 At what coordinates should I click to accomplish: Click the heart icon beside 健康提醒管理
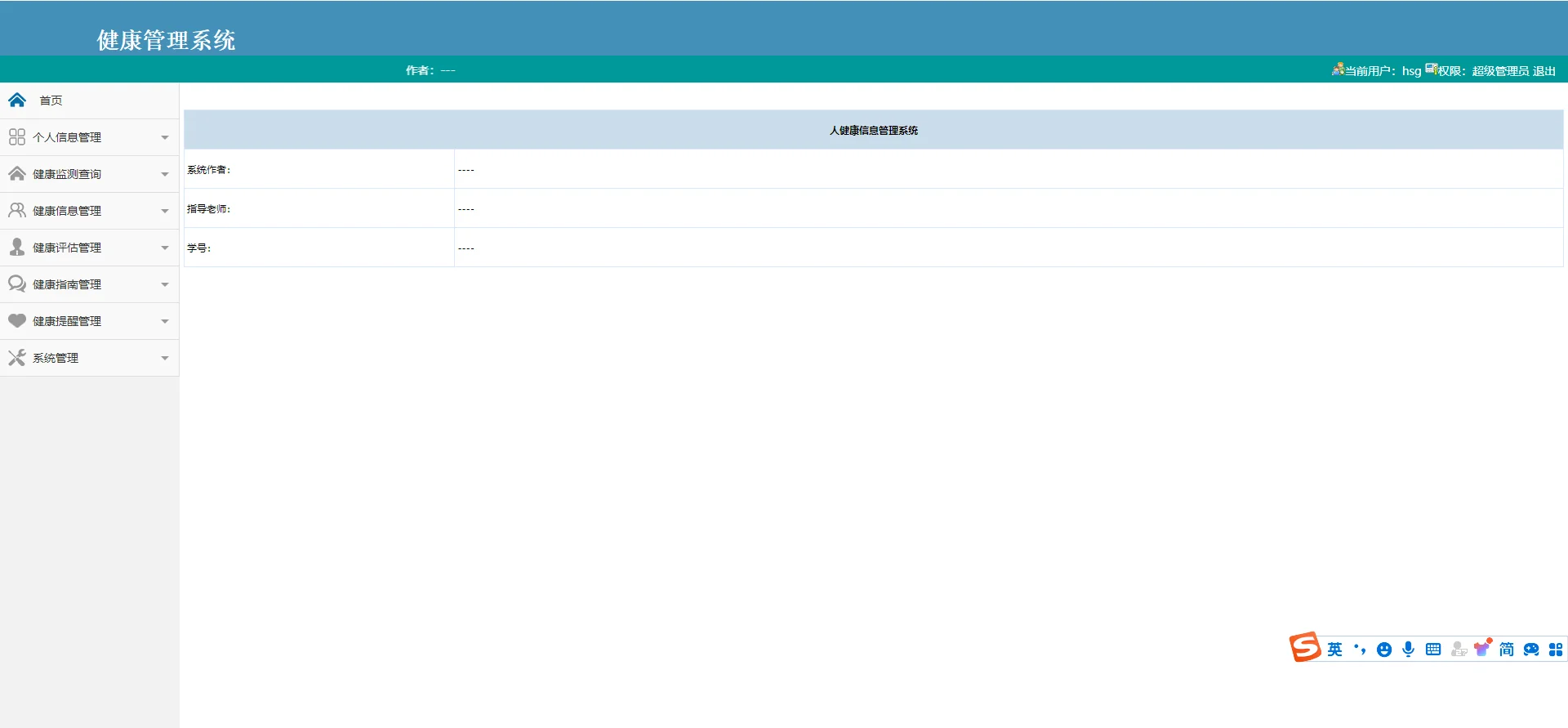pos(17,320)
